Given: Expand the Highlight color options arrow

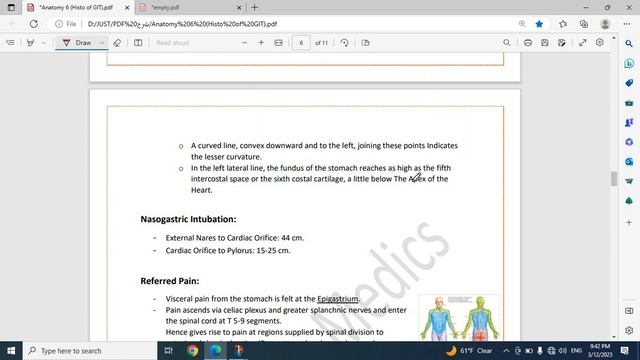Looking at the screenshot, I should 43,42.
